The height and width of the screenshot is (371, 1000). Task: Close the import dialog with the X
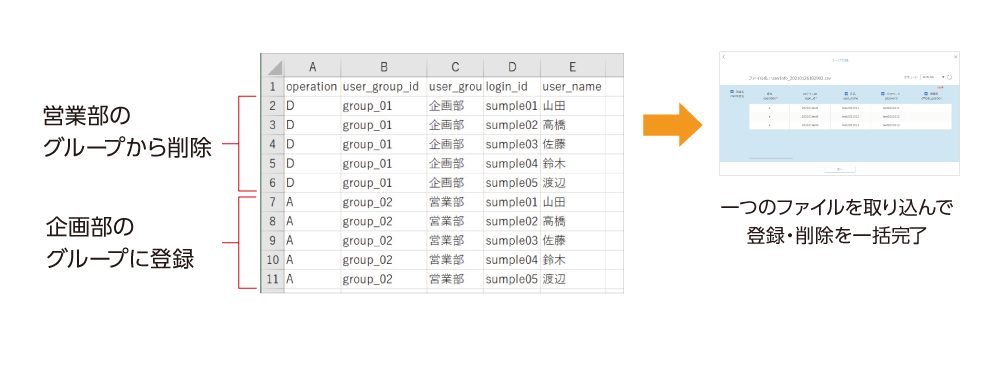point(955,57)
